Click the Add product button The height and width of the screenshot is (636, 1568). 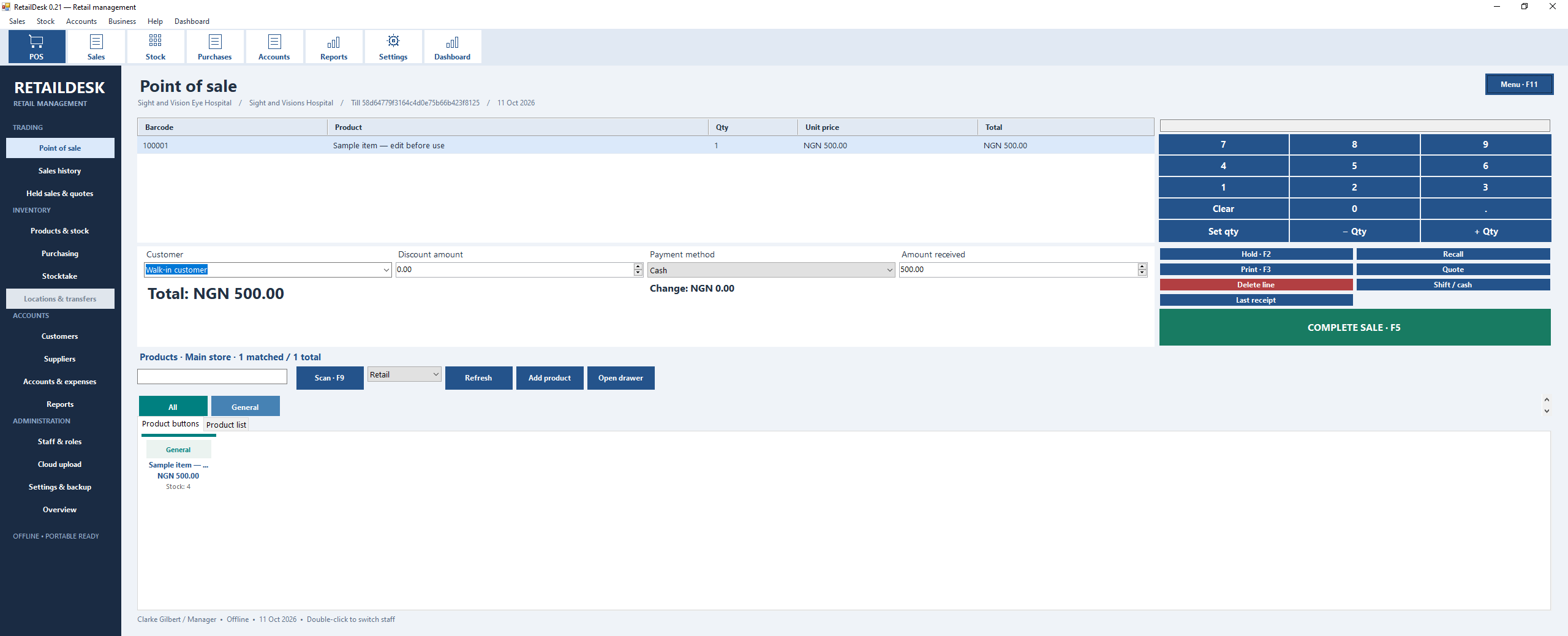pyautogui.click(x=549, y=378)
